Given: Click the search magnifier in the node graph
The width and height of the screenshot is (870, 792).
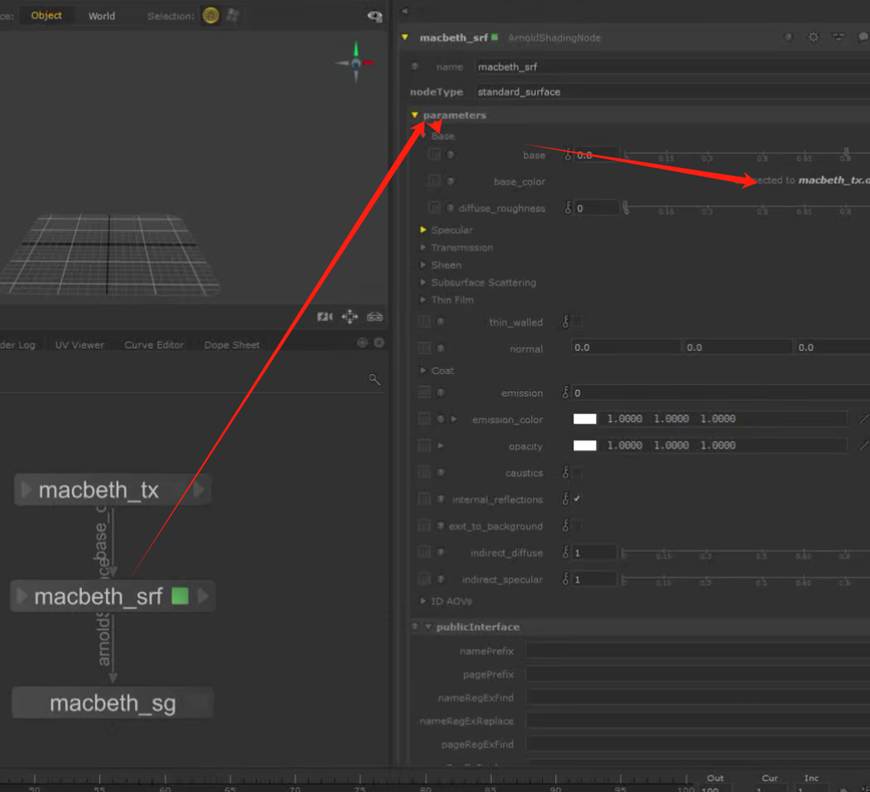Looking at the screenshot, I should click(375, 380).
